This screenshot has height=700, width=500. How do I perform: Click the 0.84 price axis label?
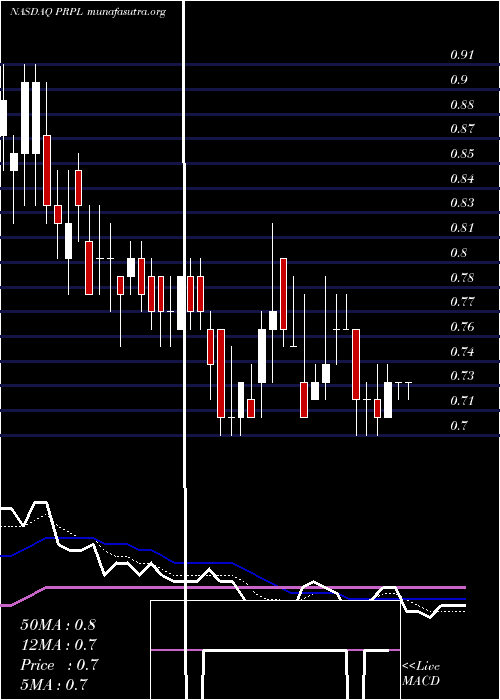[x=462, y=179]
